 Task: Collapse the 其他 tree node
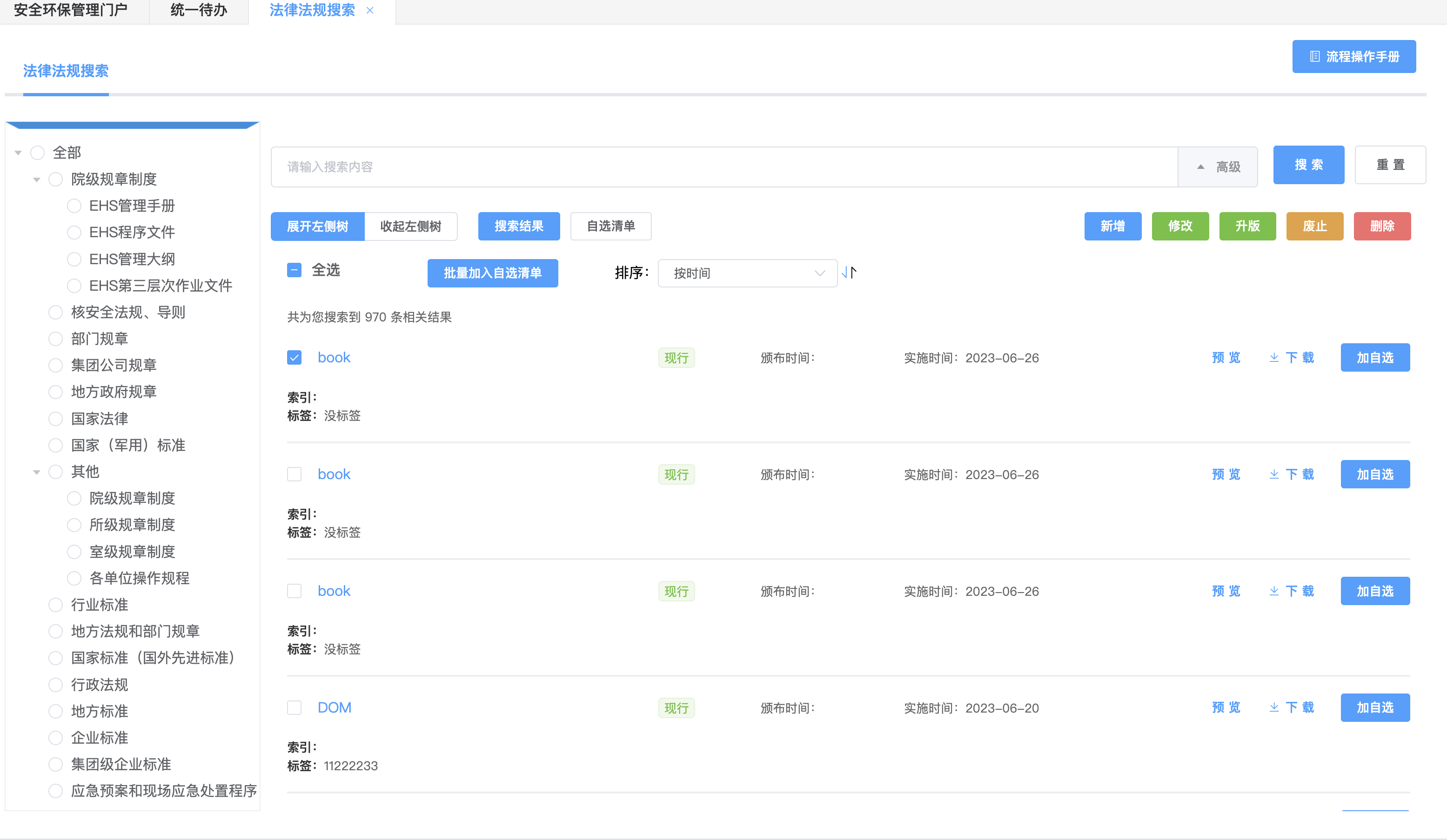(37, 472)
